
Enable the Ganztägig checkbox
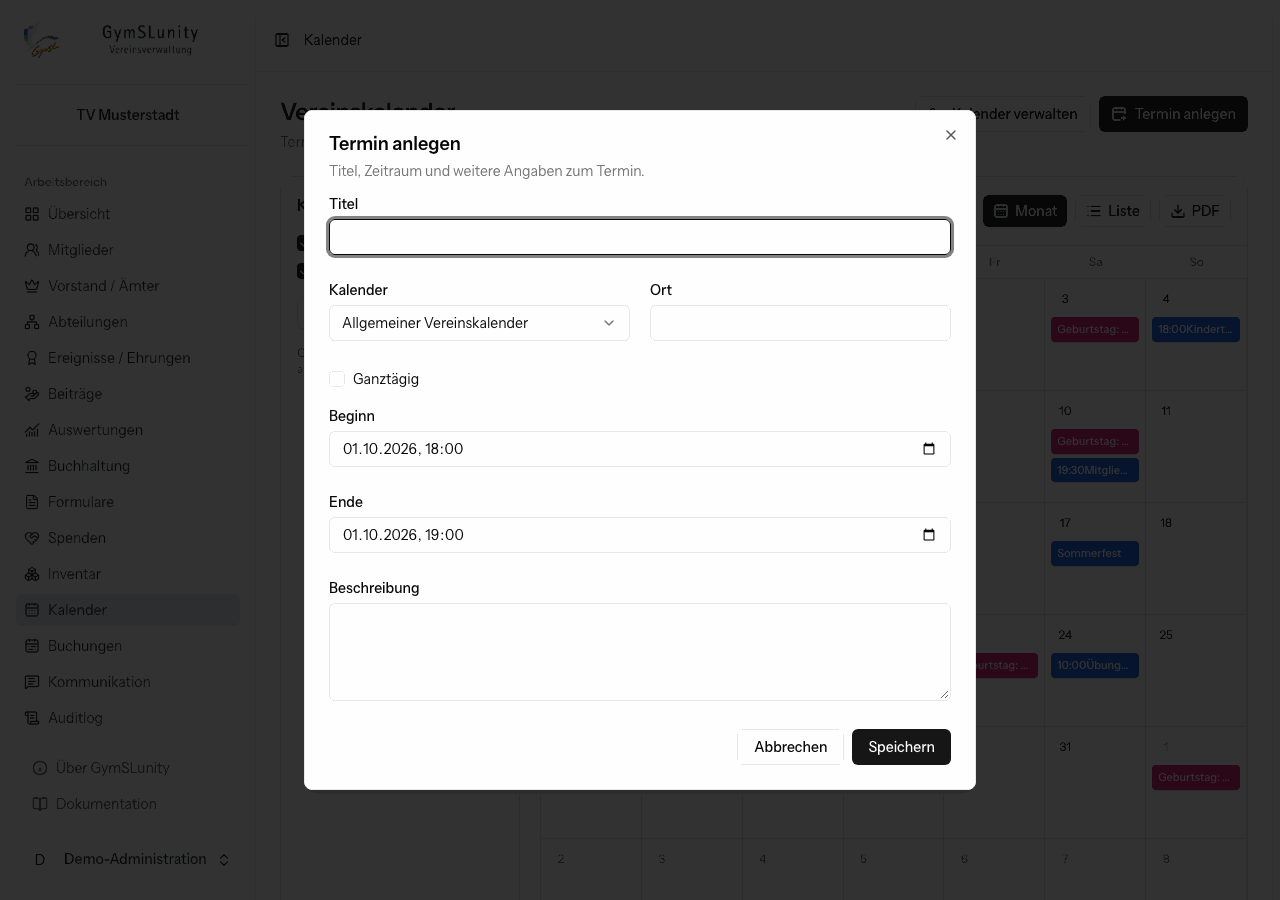337,379
